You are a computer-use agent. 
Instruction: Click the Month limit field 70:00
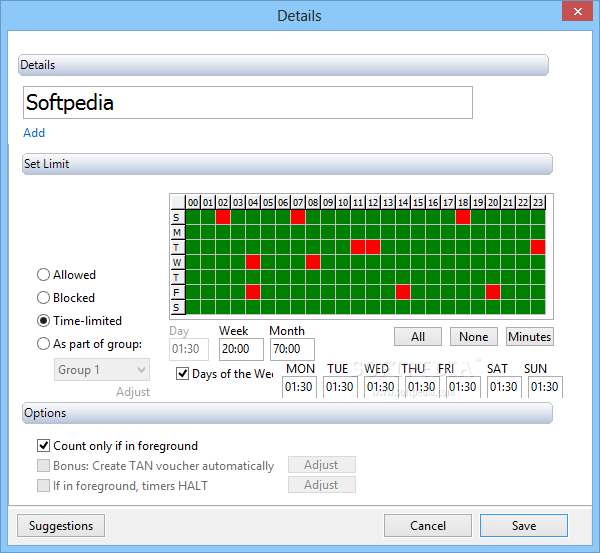click(x=292, y=349)
